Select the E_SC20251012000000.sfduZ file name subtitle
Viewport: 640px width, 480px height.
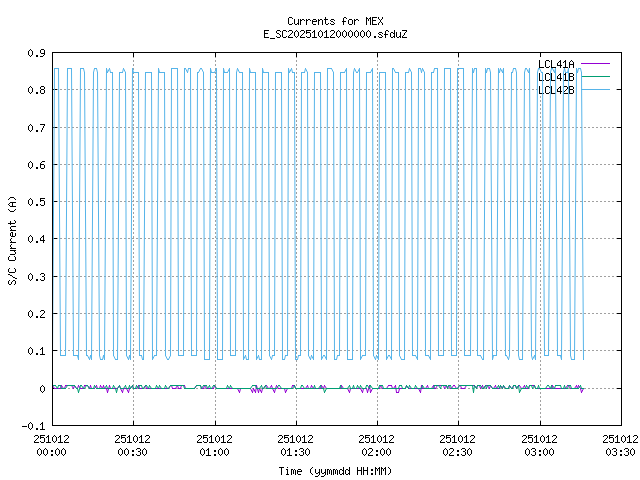pos(335,34)
